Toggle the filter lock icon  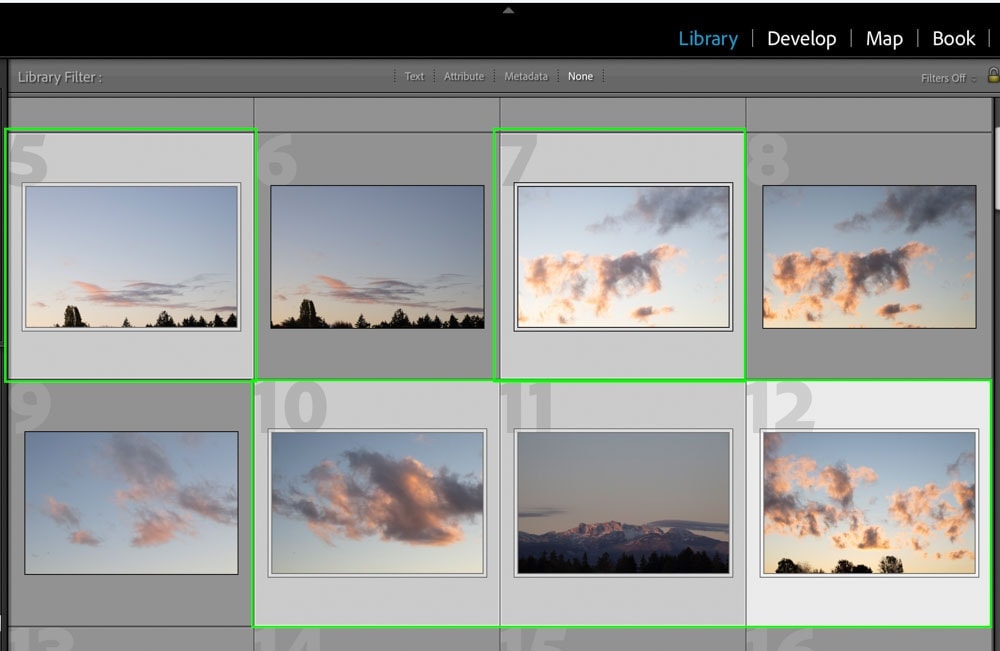[993, 75]
